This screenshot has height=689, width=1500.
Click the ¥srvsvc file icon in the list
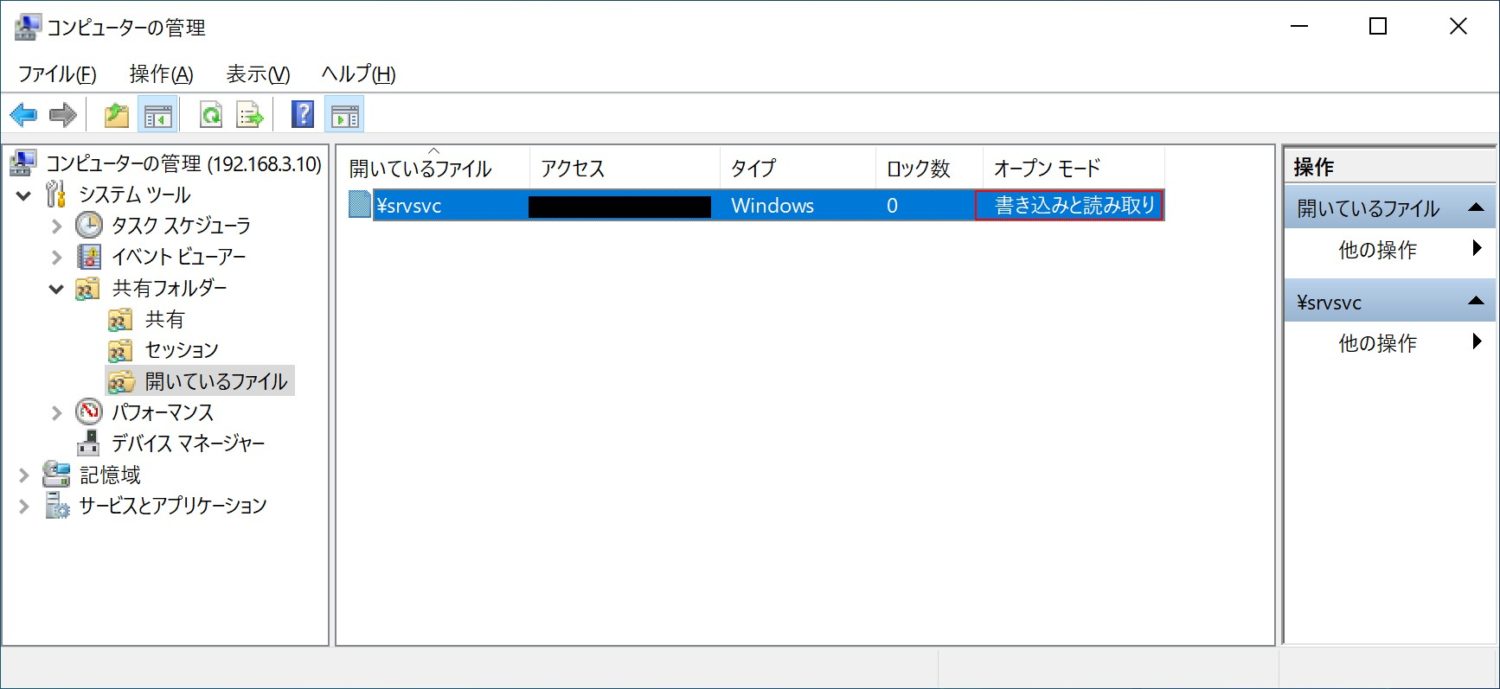360,206
